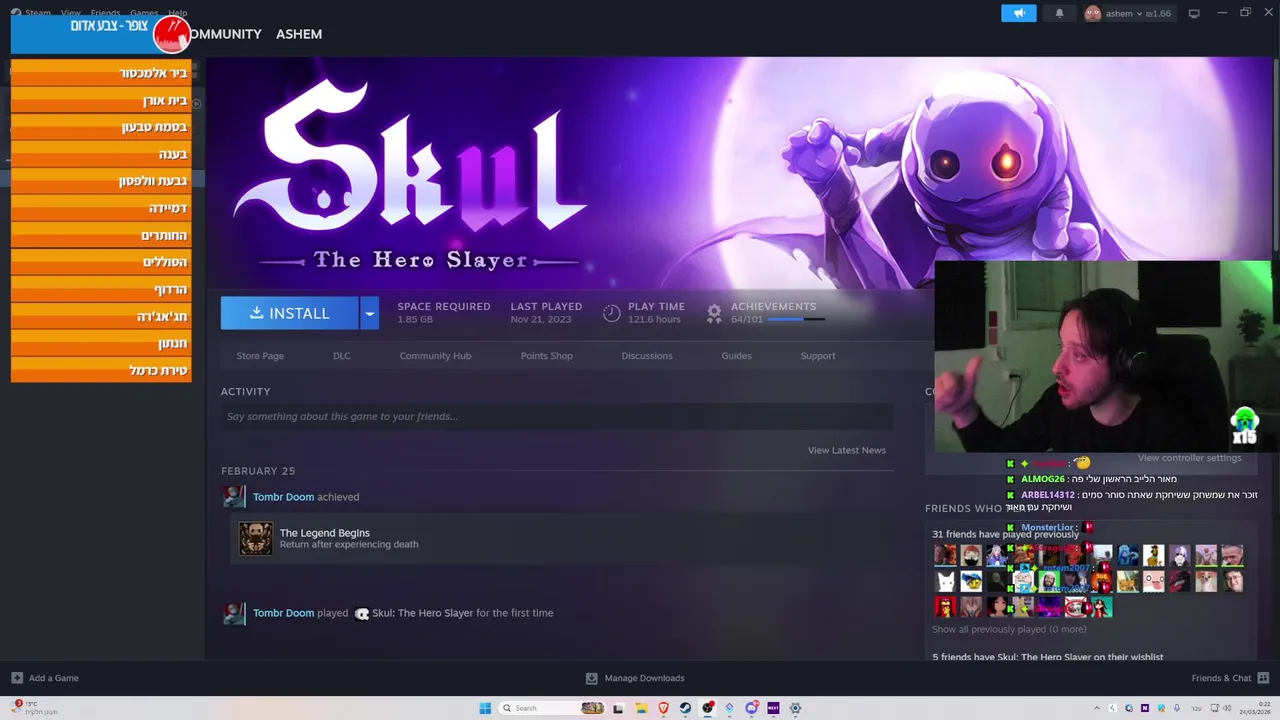Open Friends & Chat
The image size is (1280, 720).
pyautogui.click(x=1221, y=678)
